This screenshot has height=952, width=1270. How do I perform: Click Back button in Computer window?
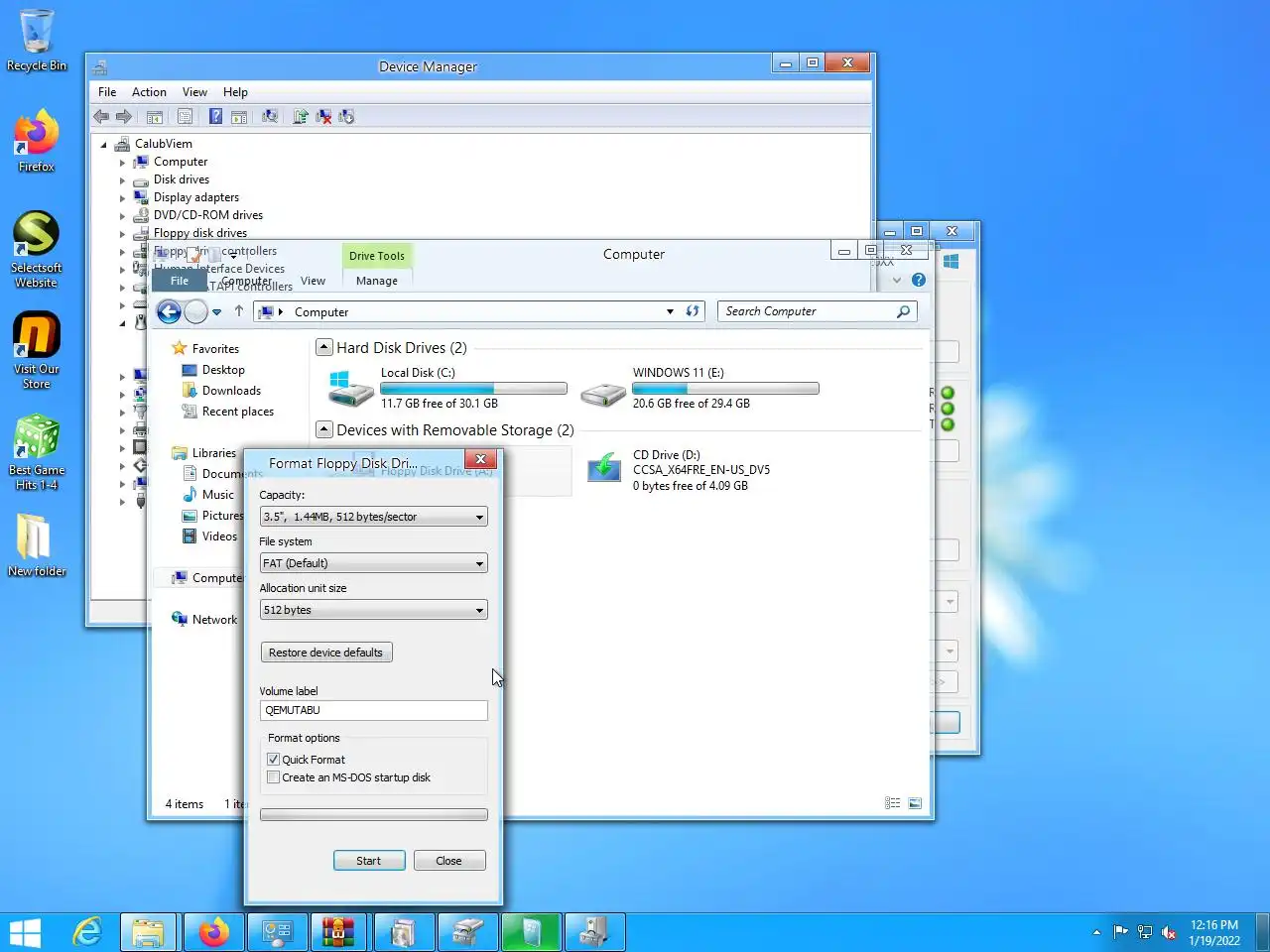pyautogui.click(x=169, y=312)
